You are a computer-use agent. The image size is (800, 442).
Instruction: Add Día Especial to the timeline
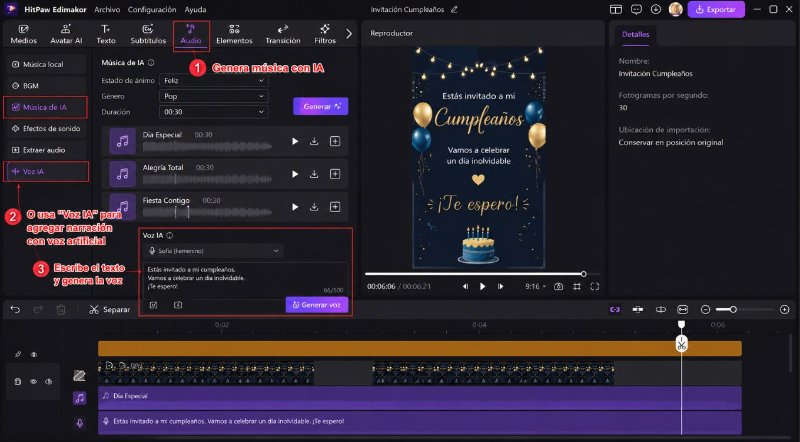point(335,141)
